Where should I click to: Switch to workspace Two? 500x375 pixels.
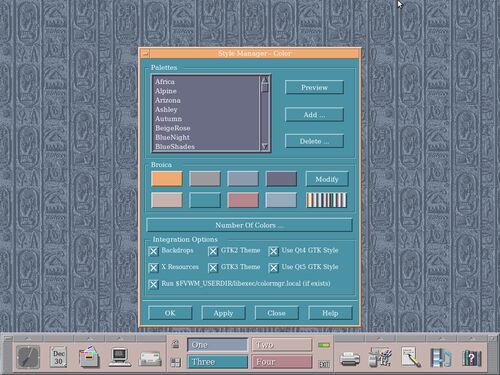[282, 345]
